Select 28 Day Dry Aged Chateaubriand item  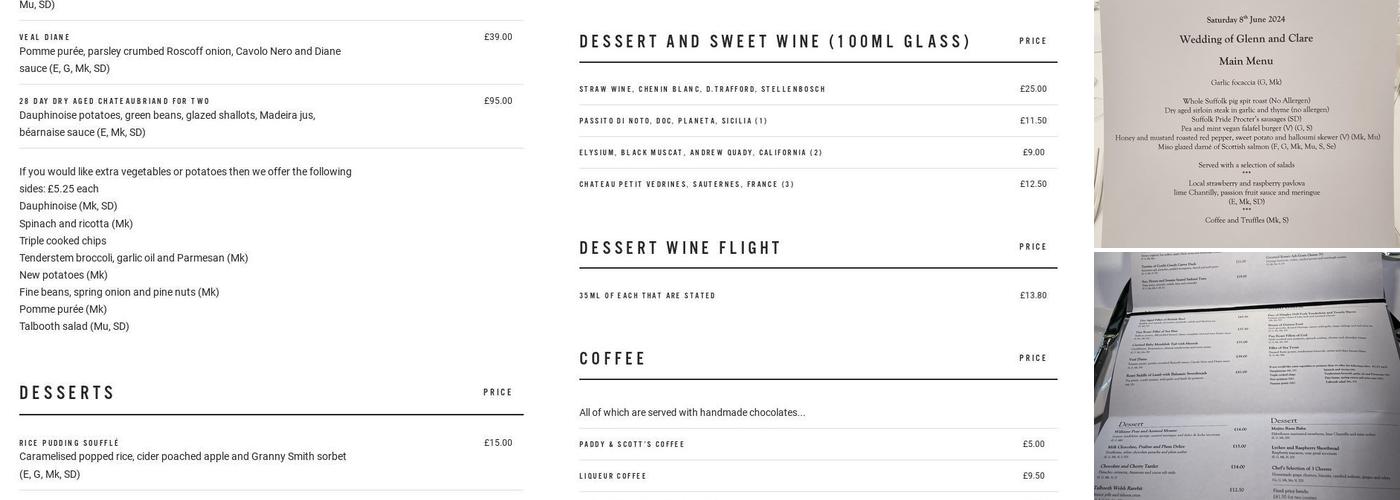click(x=115, y=102)
